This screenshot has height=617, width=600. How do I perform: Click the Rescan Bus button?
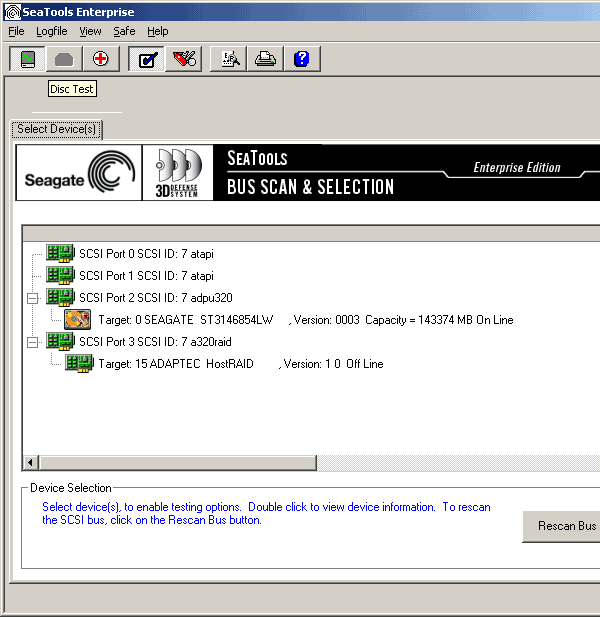point(563,526)
